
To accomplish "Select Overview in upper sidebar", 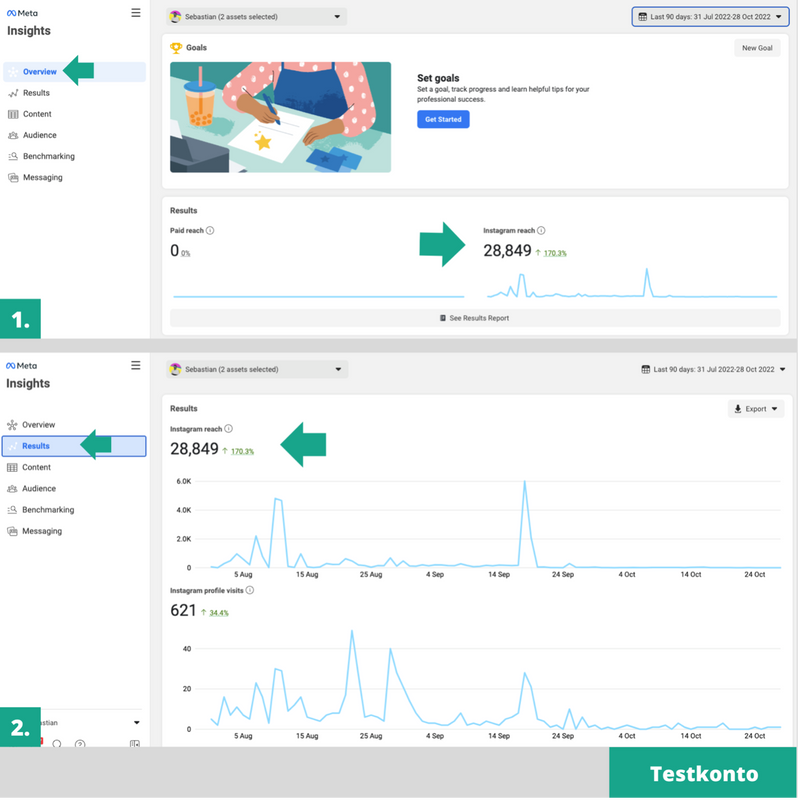I will tap(75, 72).
